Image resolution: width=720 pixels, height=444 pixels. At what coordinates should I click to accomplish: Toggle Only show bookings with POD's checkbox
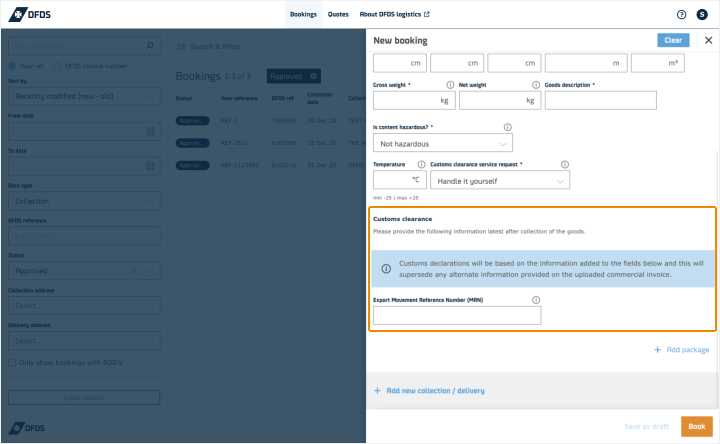(x=12, y=363)
